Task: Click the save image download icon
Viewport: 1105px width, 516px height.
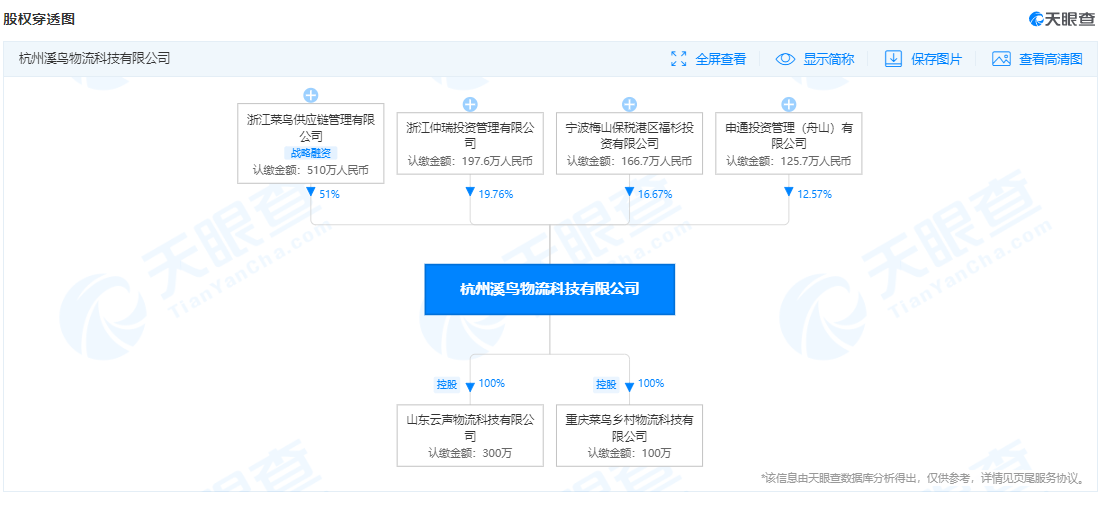Action: tap(893, 59)
